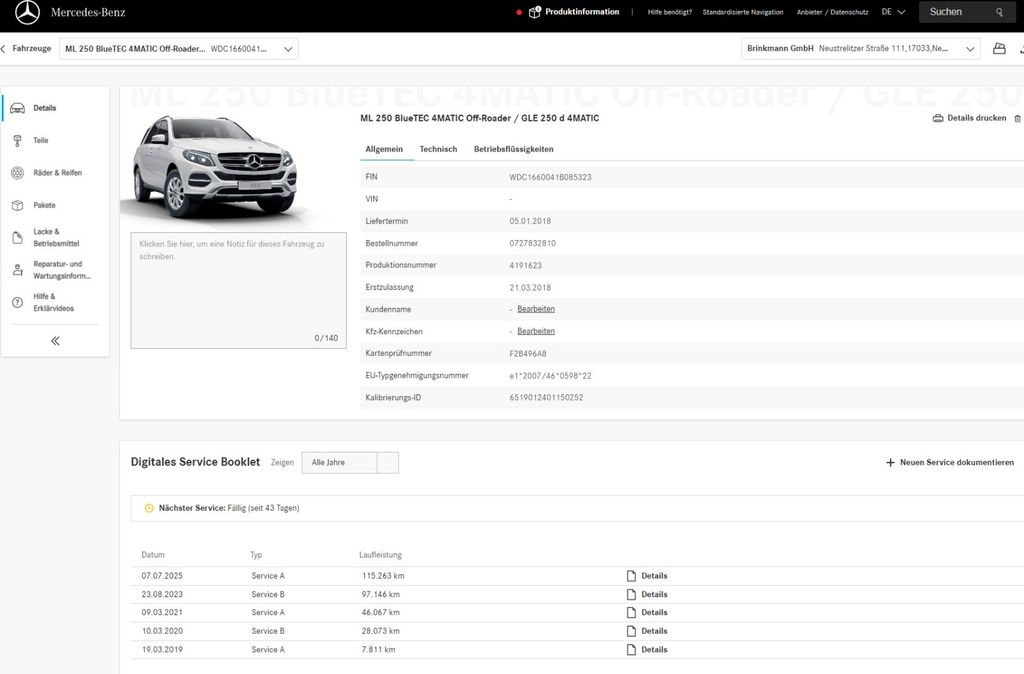Click the Räder & Reifen wheel icon

coord(18,173)
